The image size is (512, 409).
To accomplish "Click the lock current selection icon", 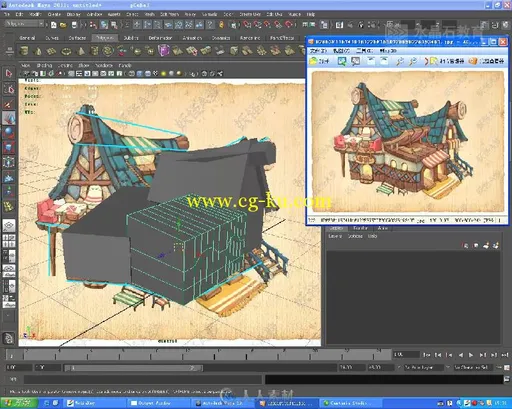I will (221, 25).
